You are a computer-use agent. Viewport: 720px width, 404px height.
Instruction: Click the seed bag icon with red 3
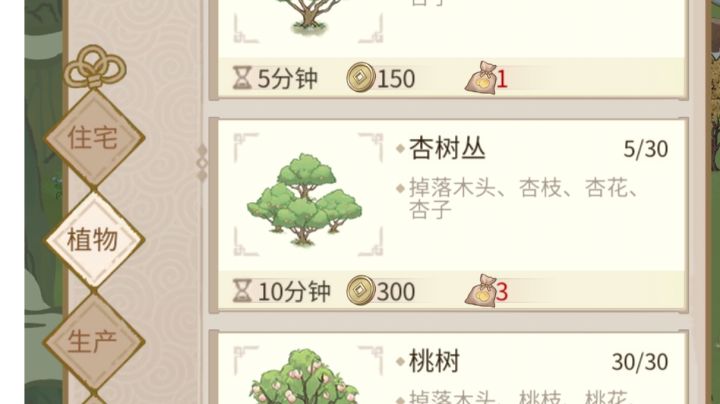tap(480, 291)
